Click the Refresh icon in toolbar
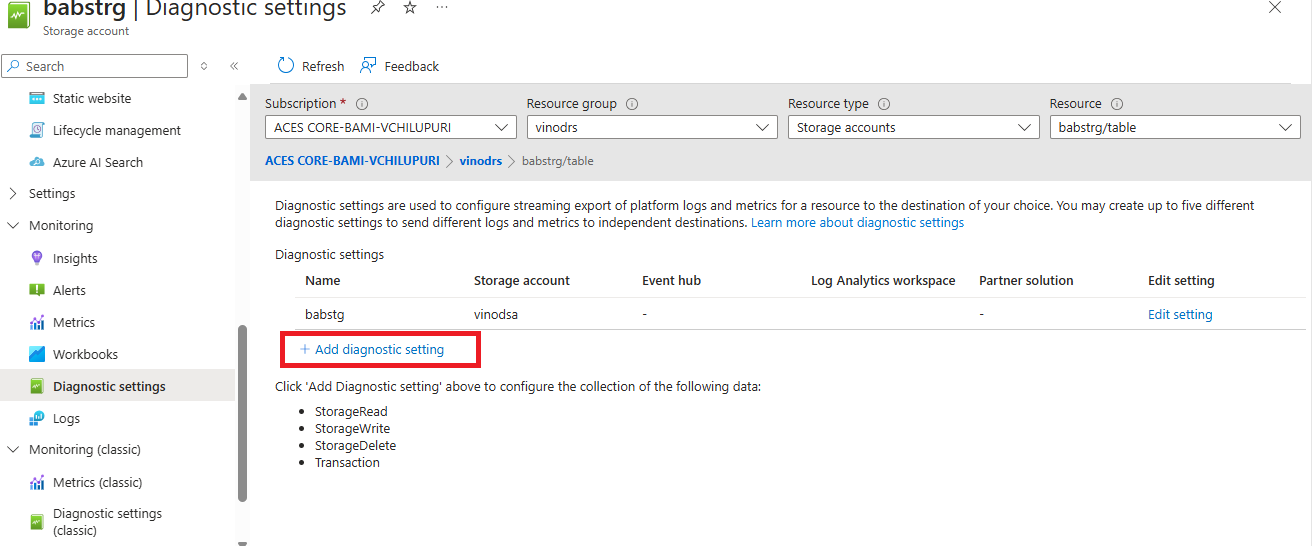Viewport: 1312px width, 546px height. pyautogui.click(x=286, y=66)
